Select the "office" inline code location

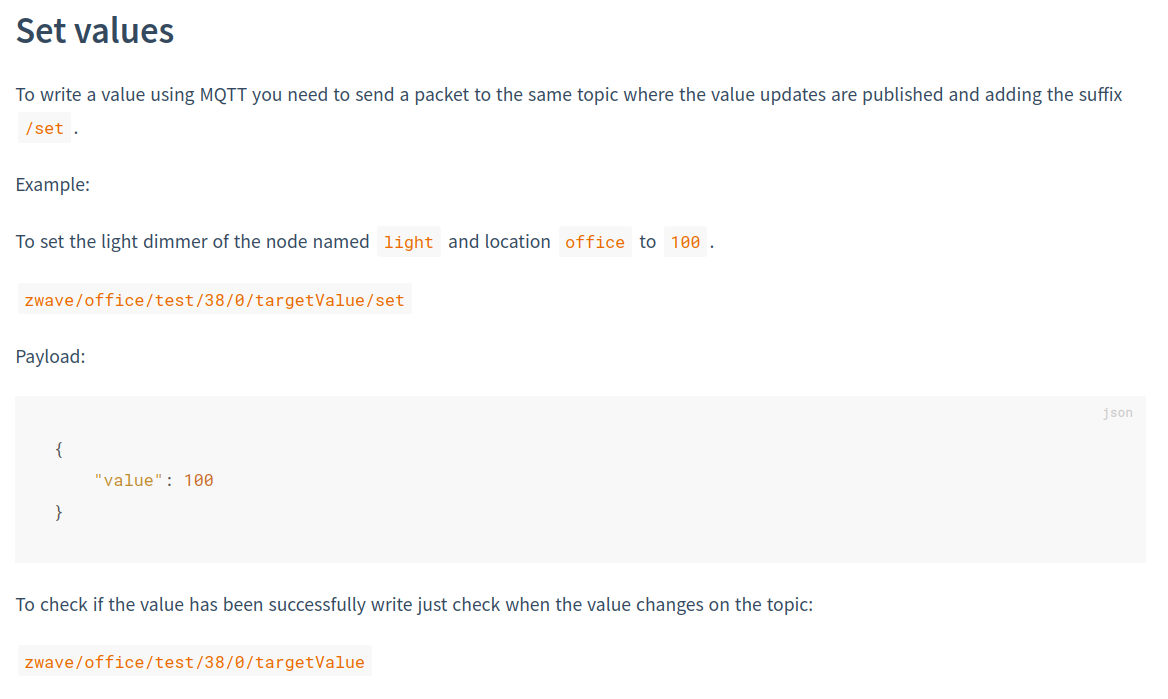click(x=594, y=242)
